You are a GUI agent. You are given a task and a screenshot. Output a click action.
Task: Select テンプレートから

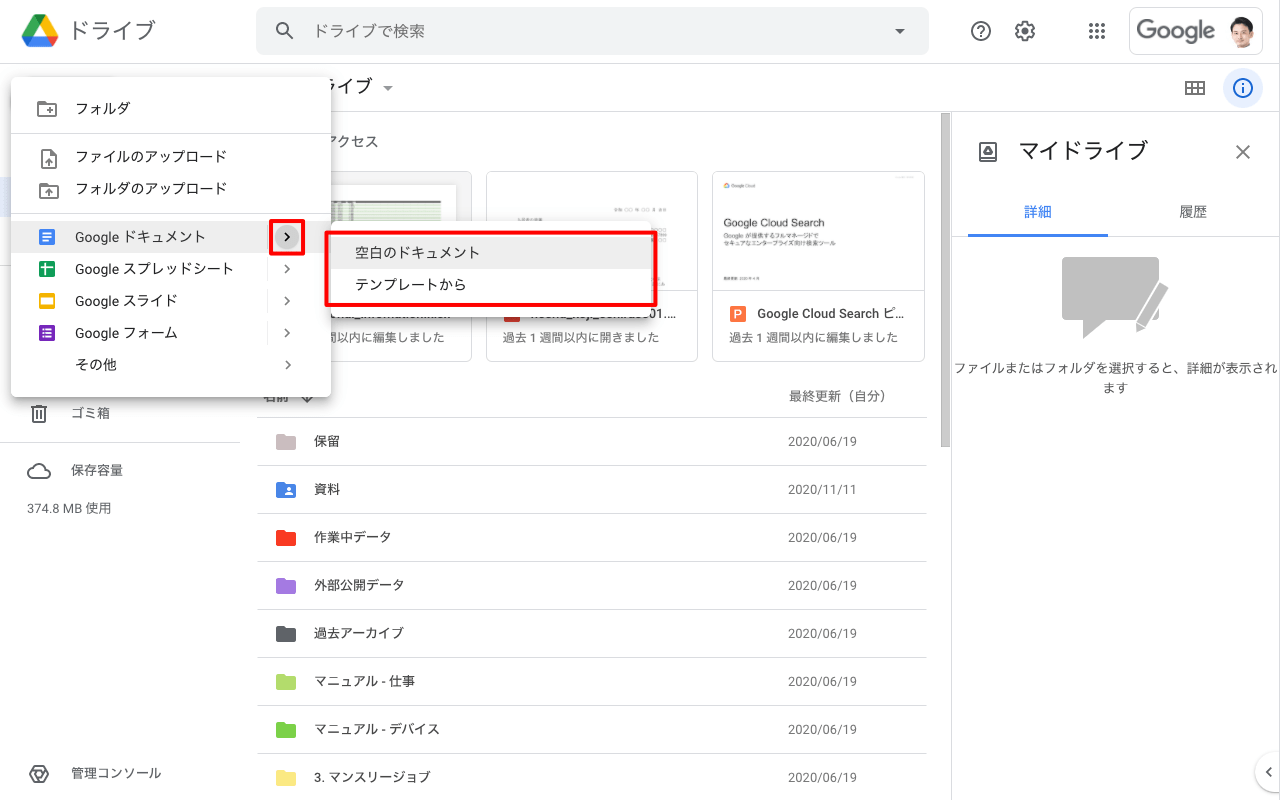[x=491, y=285]
